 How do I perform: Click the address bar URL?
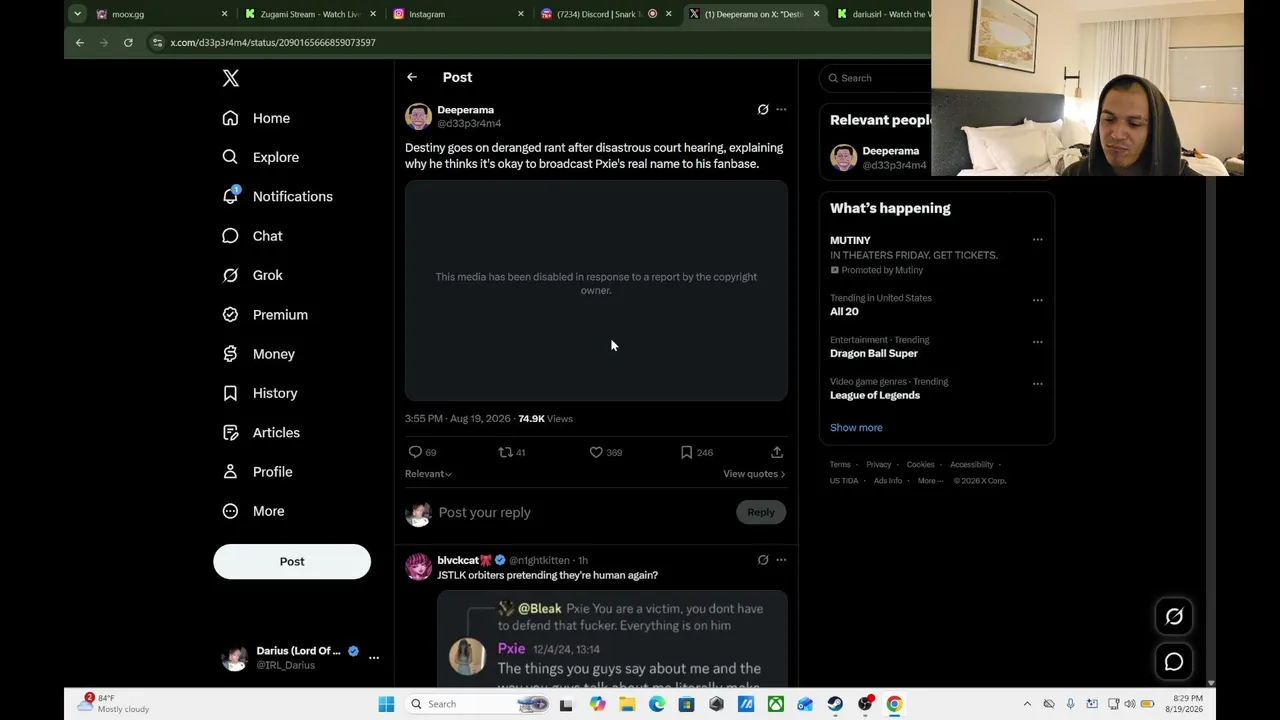pos(273,43)
